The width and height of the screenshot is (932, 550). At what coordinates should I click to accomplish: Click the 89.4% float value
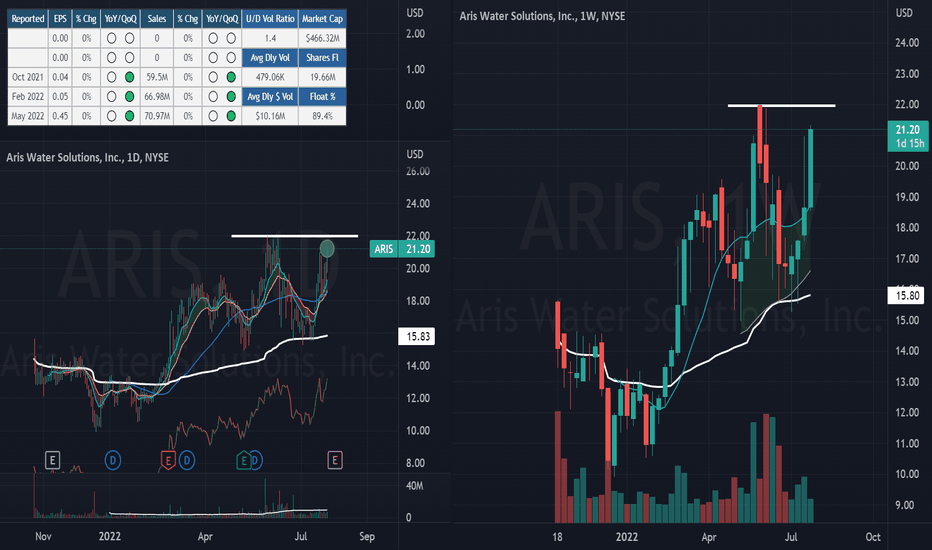tap(322, 116)
